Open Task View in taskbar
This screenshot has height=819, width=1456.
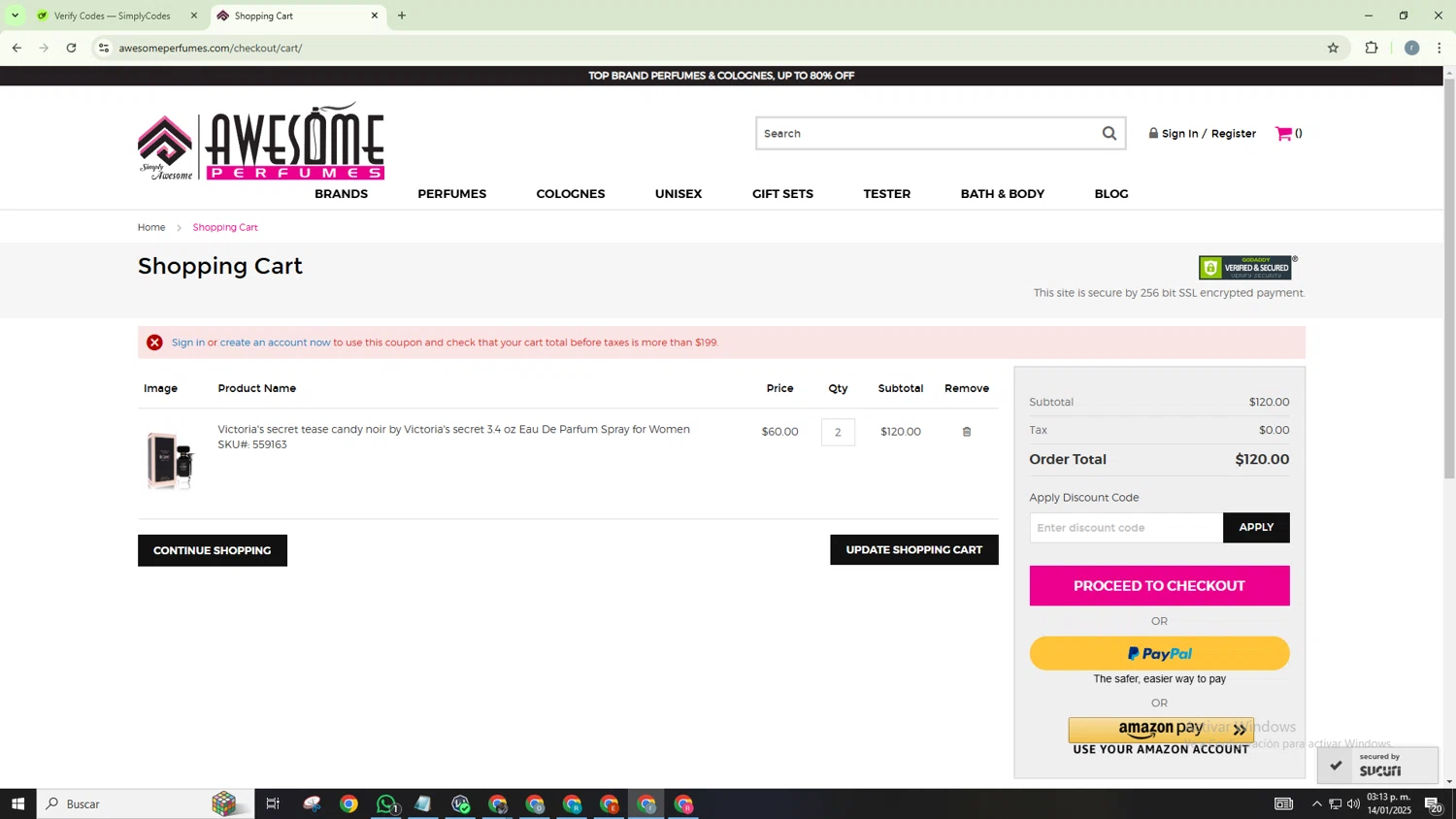point(273,803)
